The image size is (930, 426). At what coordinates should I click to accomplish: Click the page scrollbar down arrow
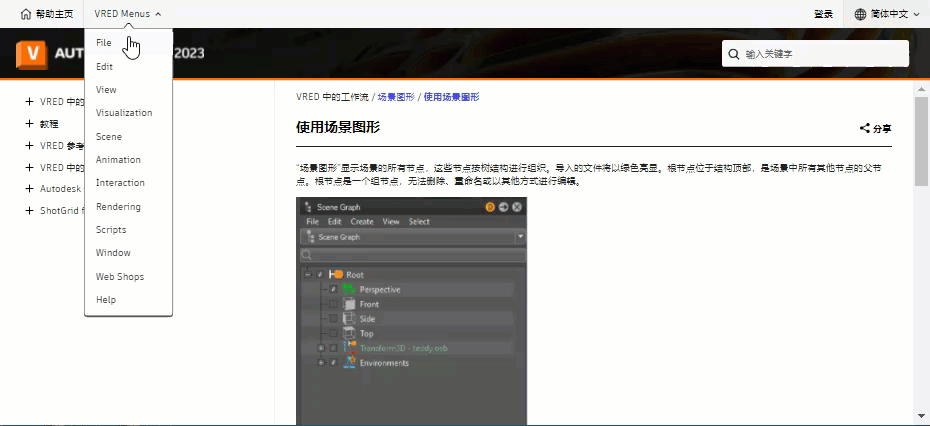point(921,416)
